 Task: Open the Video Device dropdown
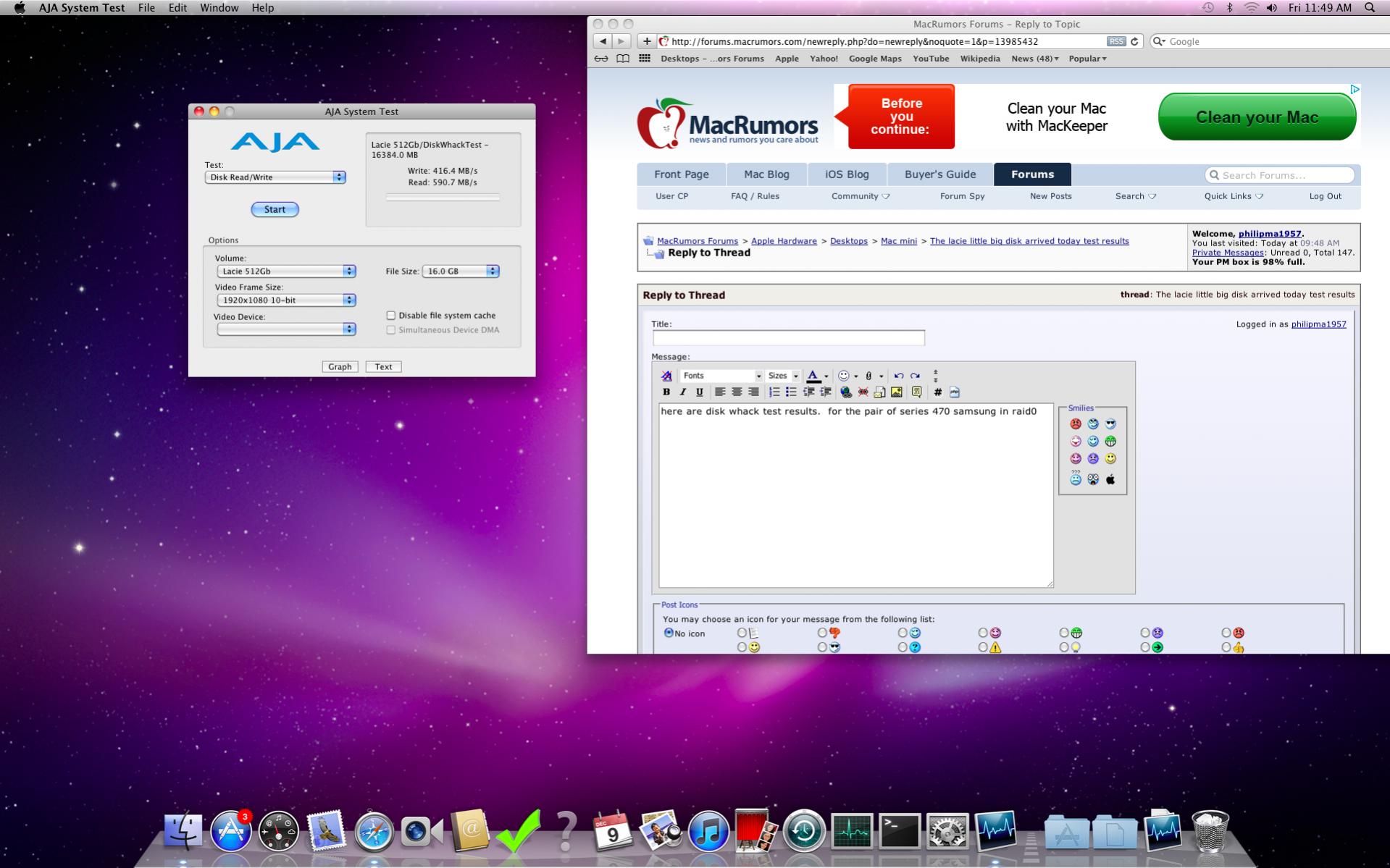tap(287, 329)
